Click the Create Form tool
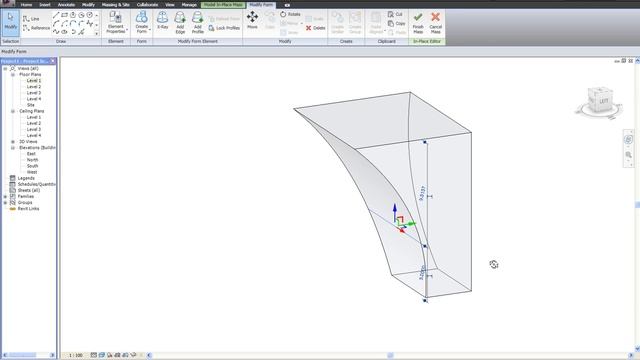The width and height of the screenshot is (640, 360). pos(142,22)
